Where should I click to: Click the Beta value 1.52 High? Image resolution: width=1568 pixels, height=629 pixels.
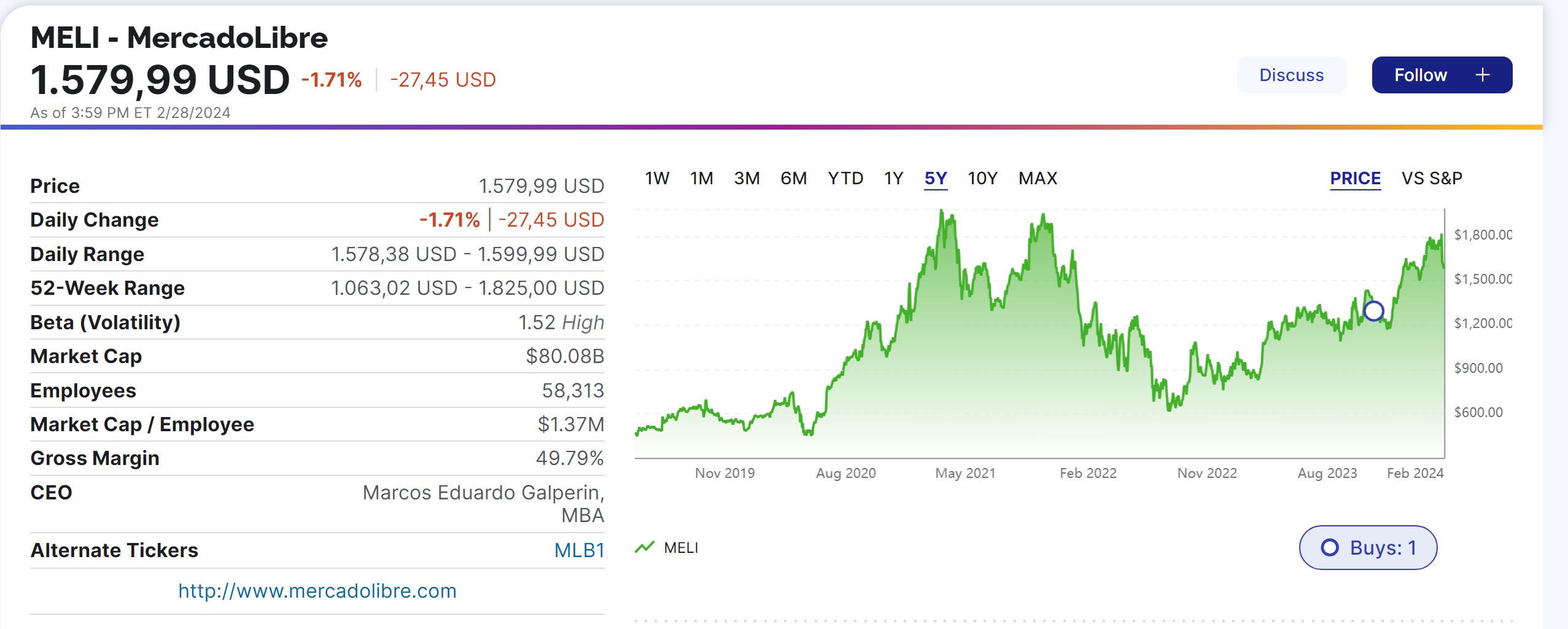point(561,322)
